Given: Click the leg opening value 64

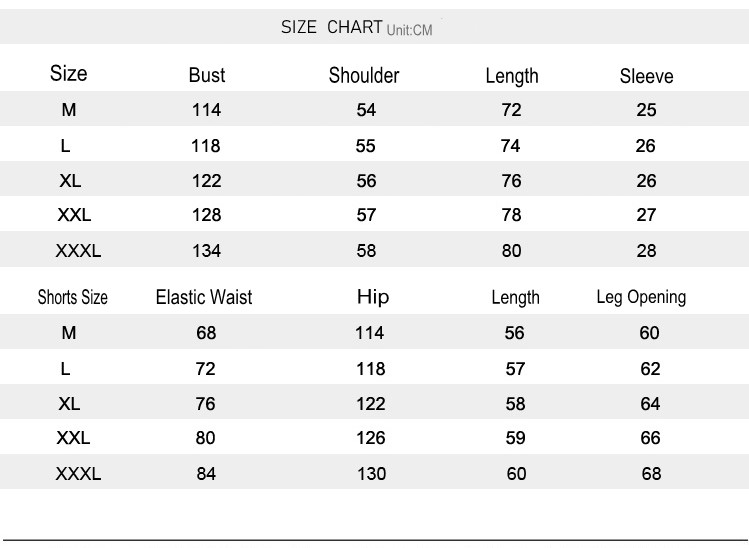Looking at the screenshot, I should click(650, 404).
